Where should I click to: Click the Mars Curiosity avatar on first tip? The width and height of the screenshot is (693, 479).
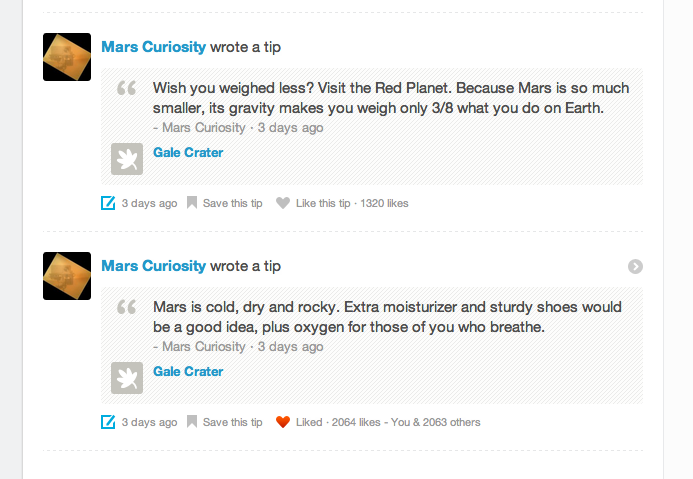click(x=67, y=57)
